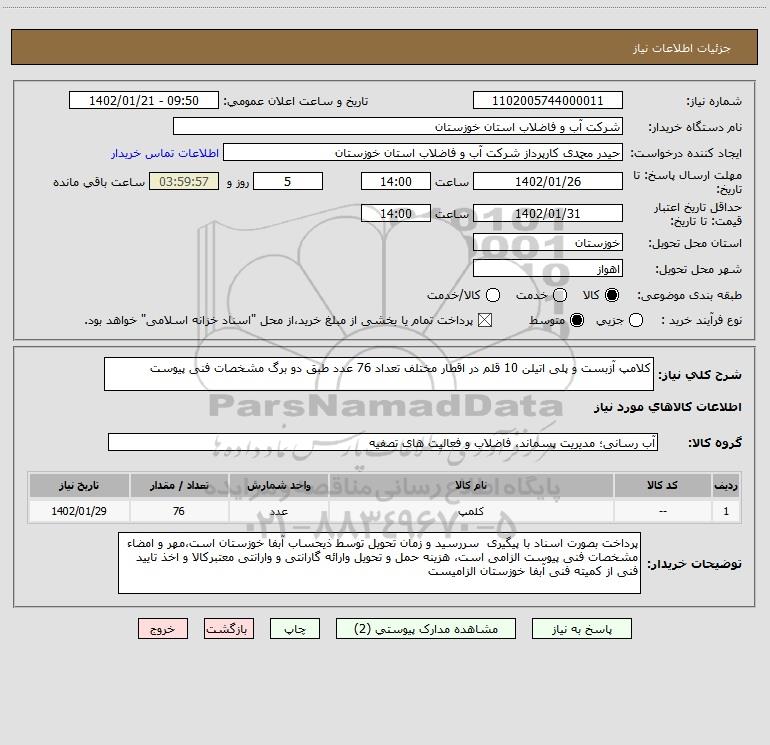This screenshot has height=745, width=770.
Task: Select the کالا/خدمت radio button
Action: 493,295
